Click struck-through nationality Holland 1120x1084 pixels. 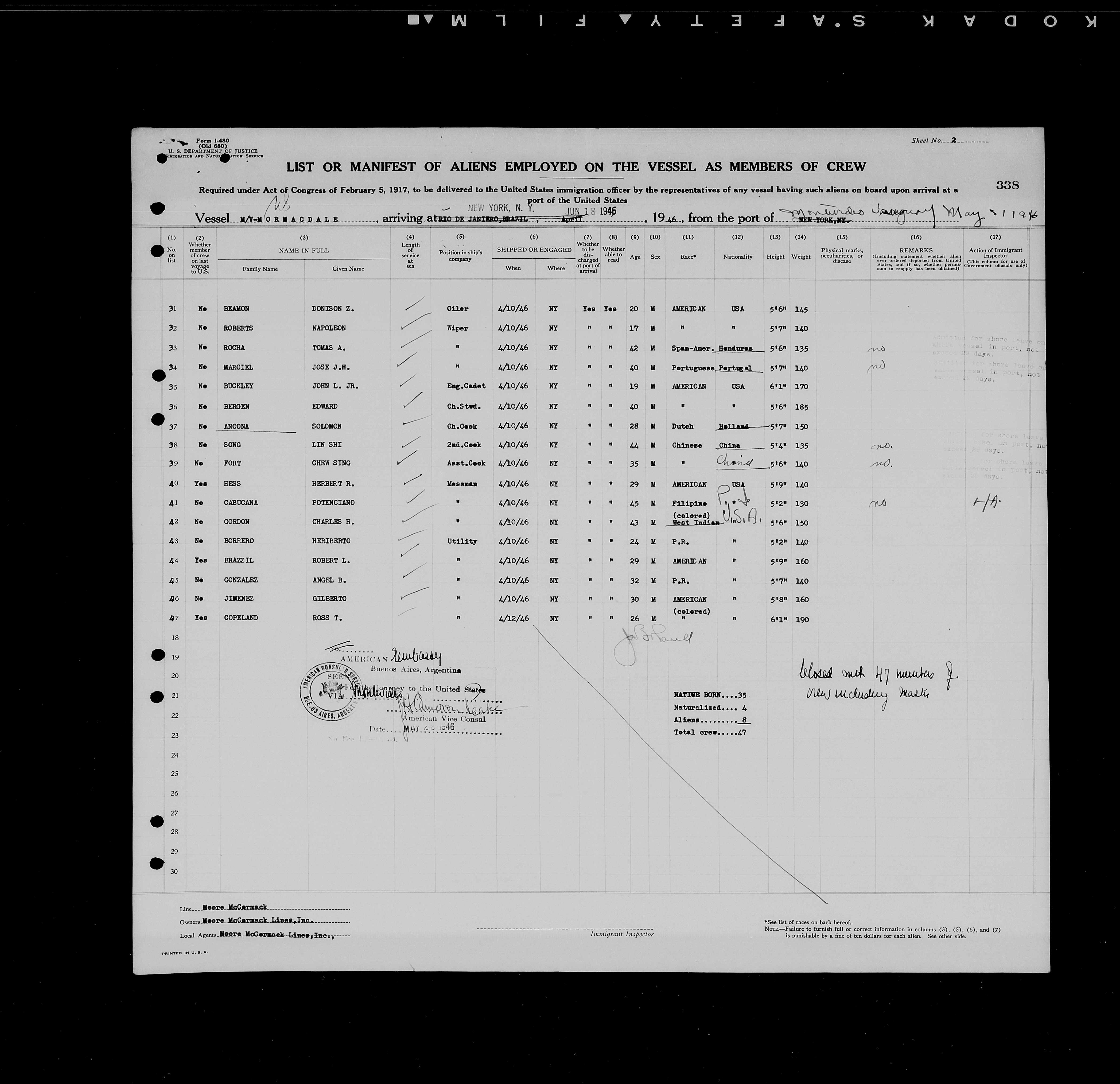733,426
